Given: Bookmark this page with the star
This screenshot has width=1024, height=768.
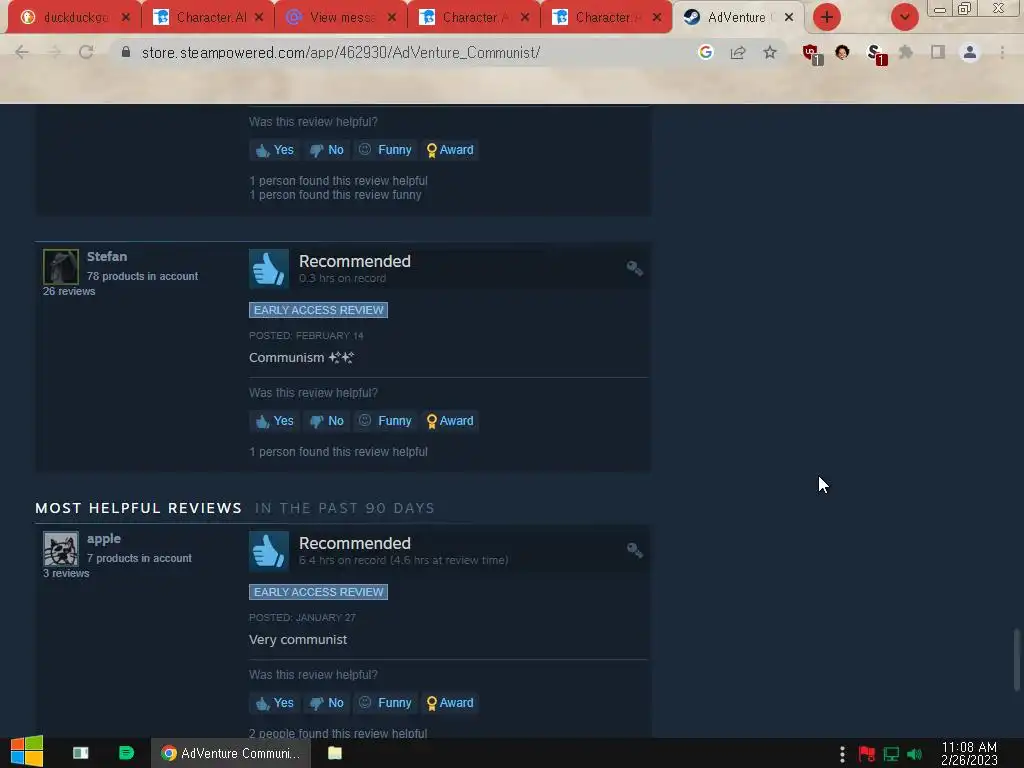Looking at the screenshot, I should (770, 52).
